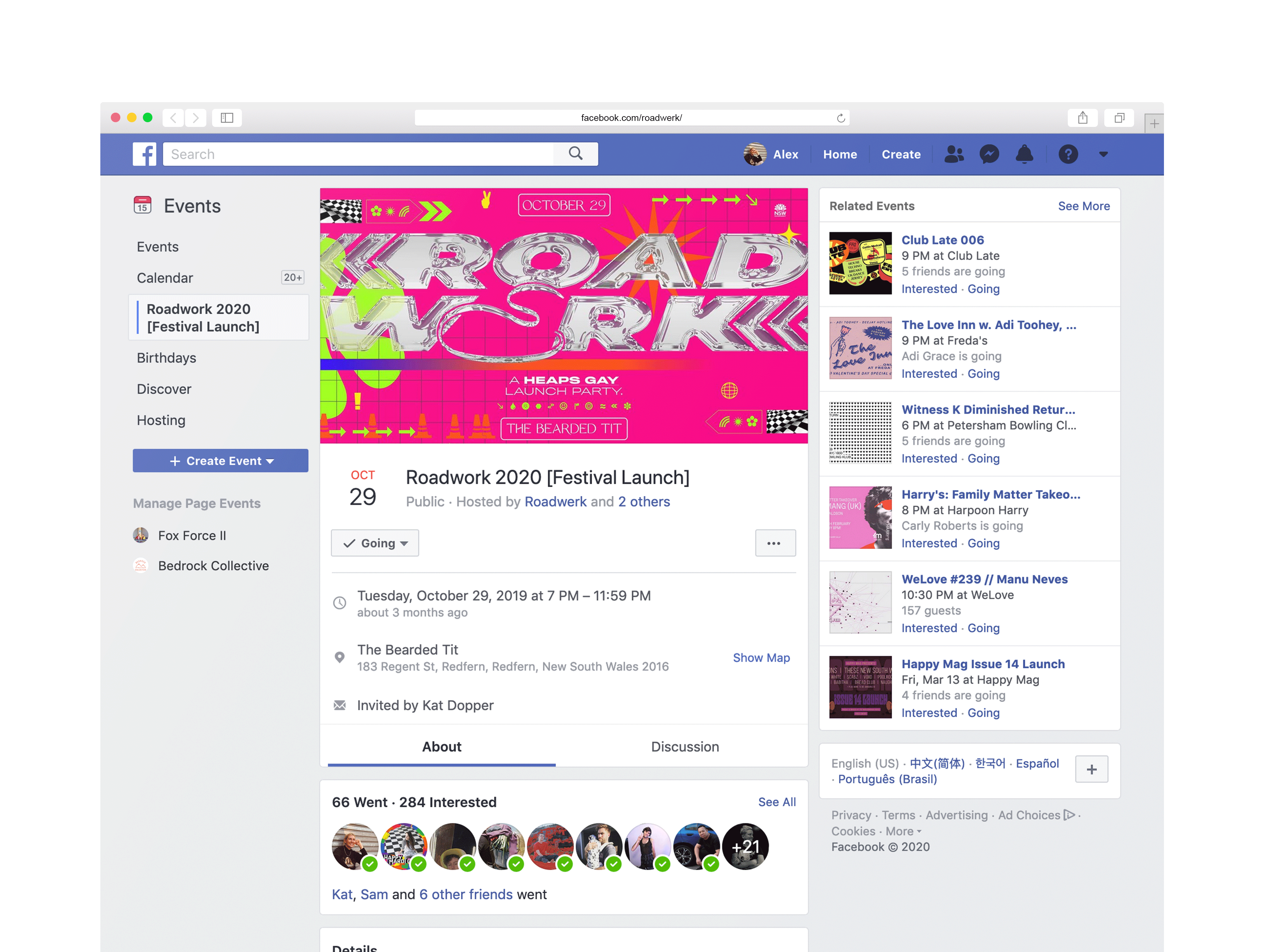
Task: Click the 6 other friends link
Action: [x=466, y=894]
